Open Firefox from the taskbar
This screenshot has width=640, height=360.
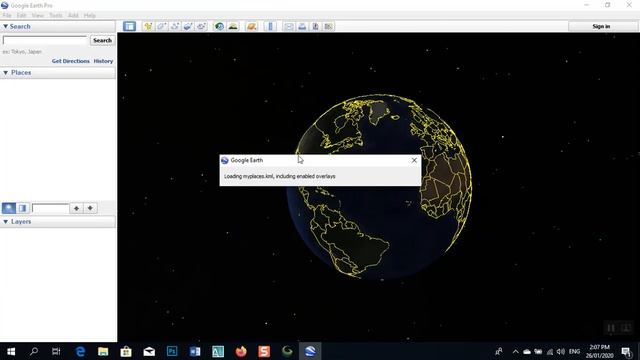(x=241, y=351)
